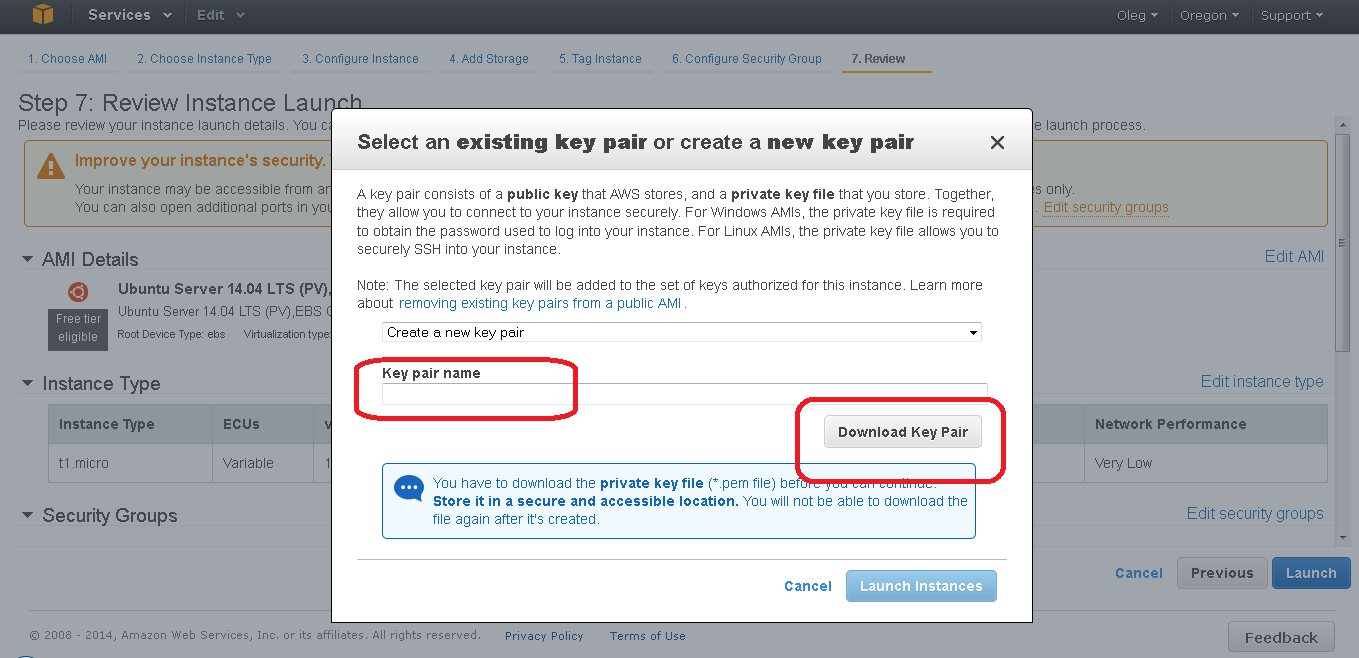Collapse the AMI Details section
Image resolution: width=1359 pixels, height=658 pixels.
click(x=27, y=259)
